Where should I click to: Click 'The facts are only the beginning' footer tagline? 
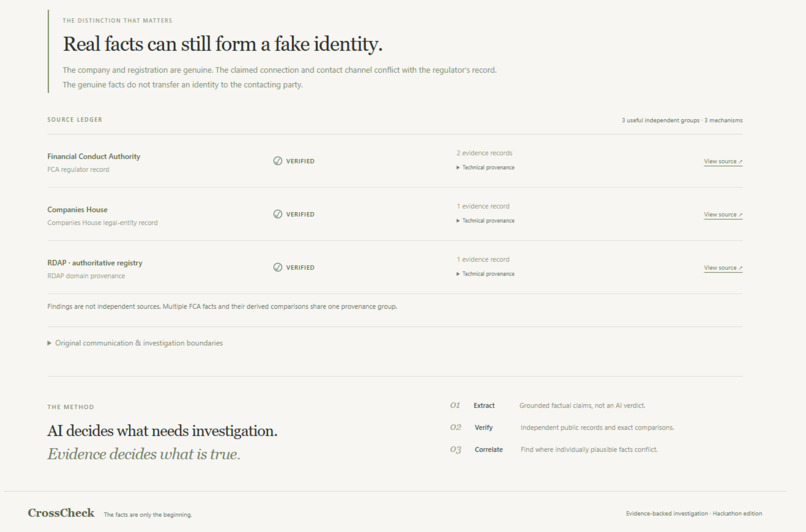tap(148, 515)
